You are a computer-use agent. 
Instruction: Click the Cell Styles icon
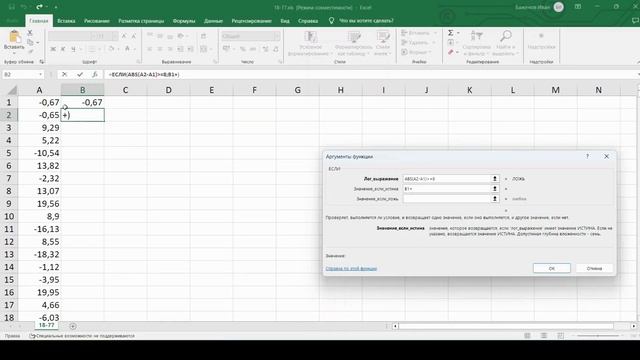click(383, 37)
